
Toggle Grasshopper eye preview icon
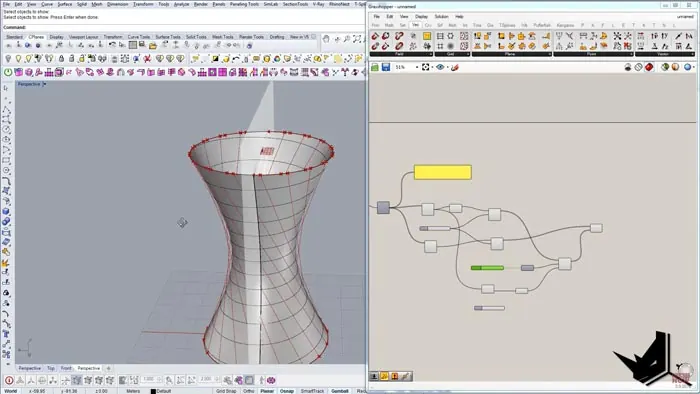click(440, 67)
